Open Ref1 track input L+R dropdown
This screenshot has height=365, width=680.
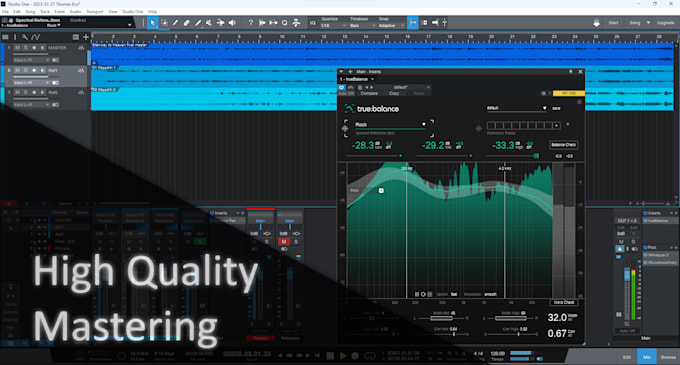click(31, 82)
